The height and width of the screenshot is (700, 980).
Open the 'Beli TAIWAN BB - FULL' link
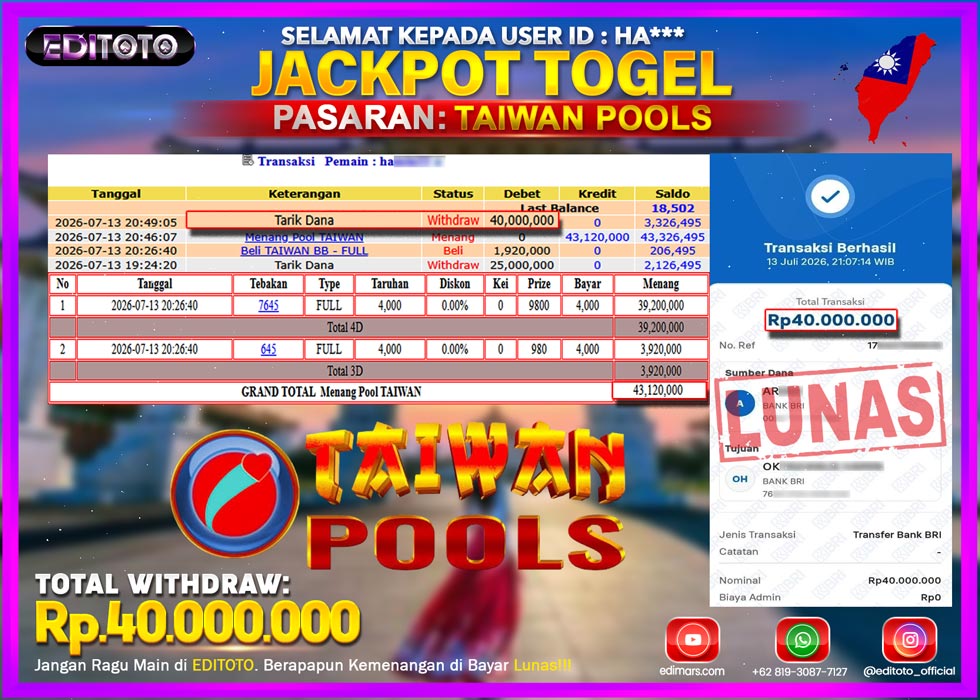304,251
